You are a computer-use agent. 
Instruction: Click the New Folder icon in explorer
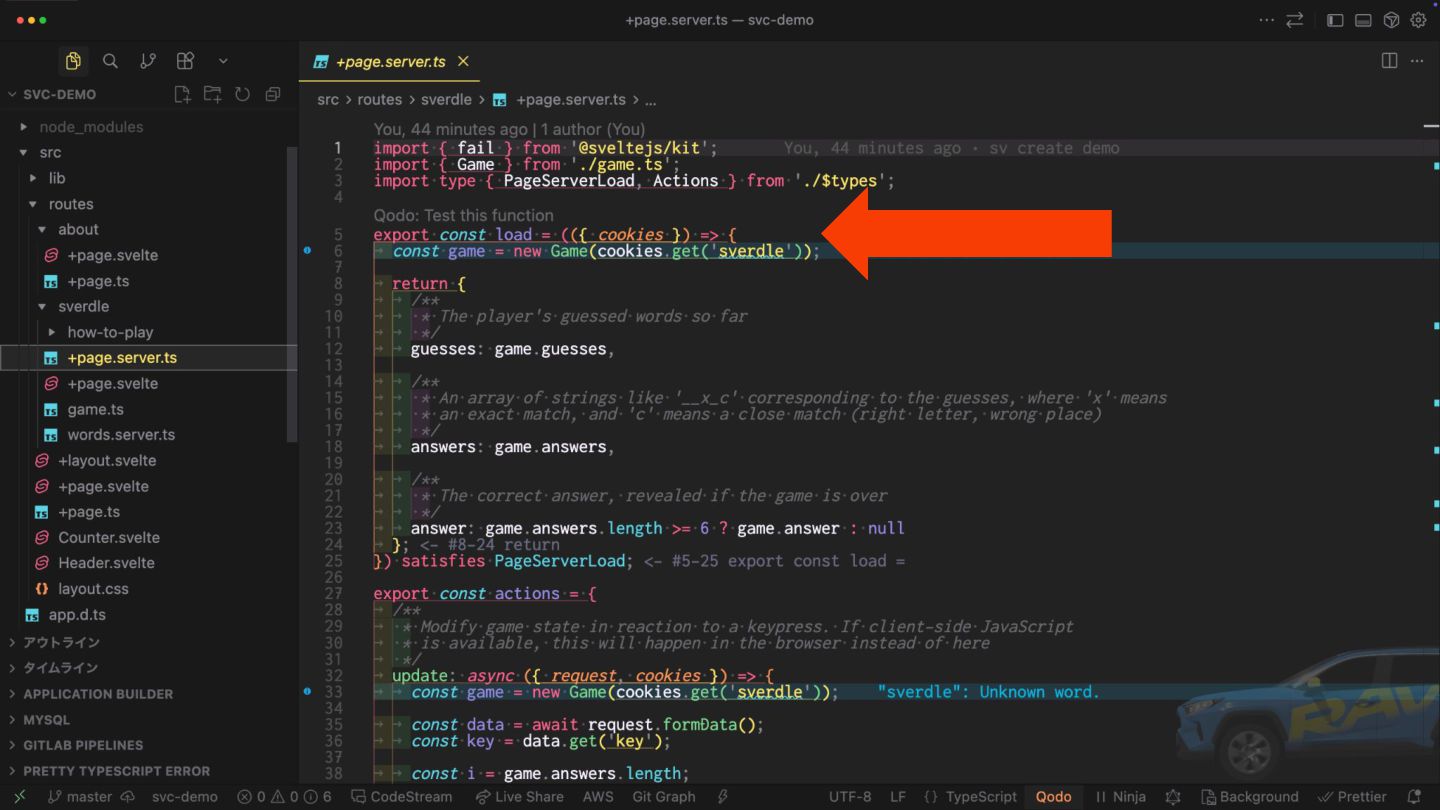(x=212, y=94)
